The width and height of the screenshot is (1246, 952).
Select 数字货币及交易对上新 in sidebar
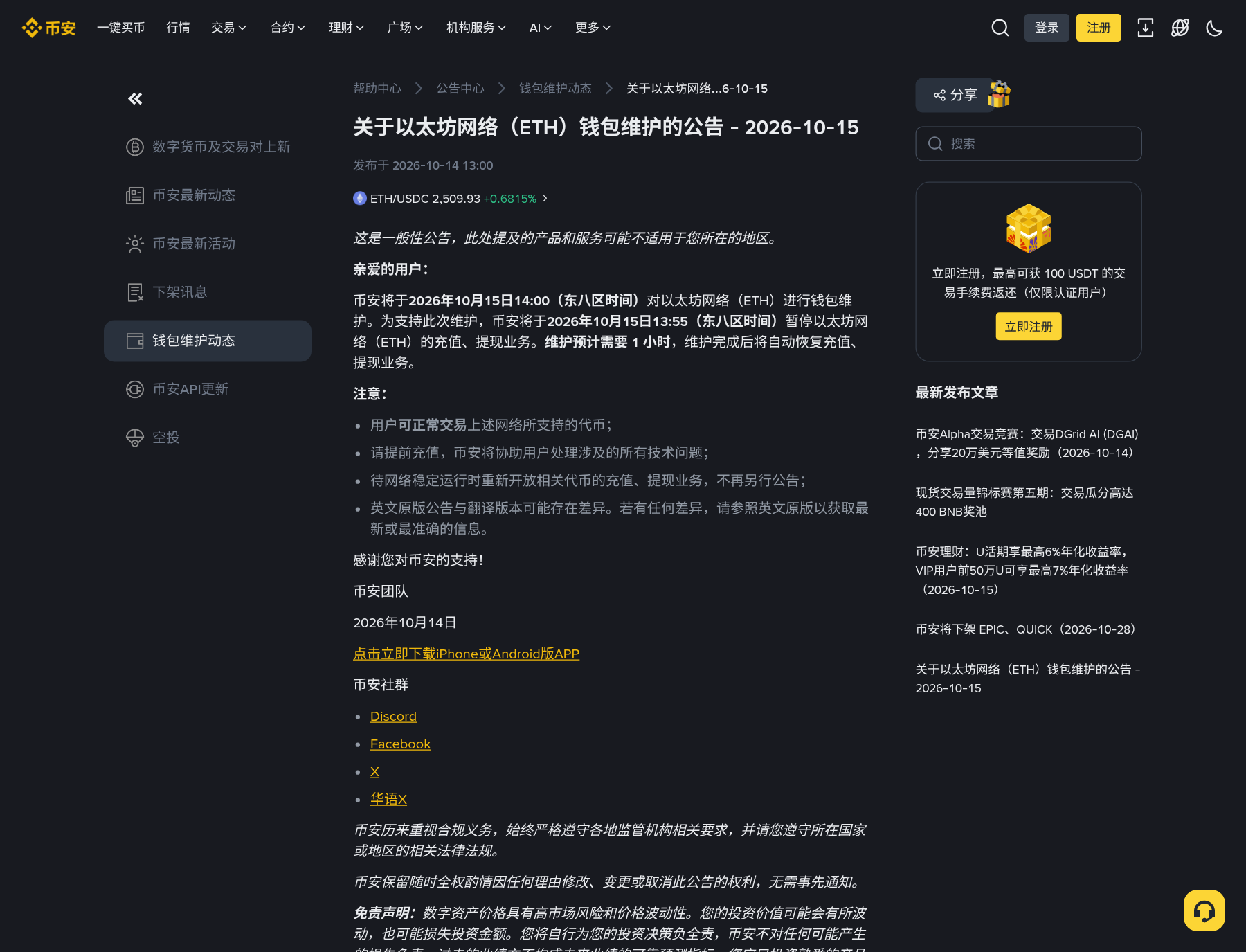click(x=208, y=147)
